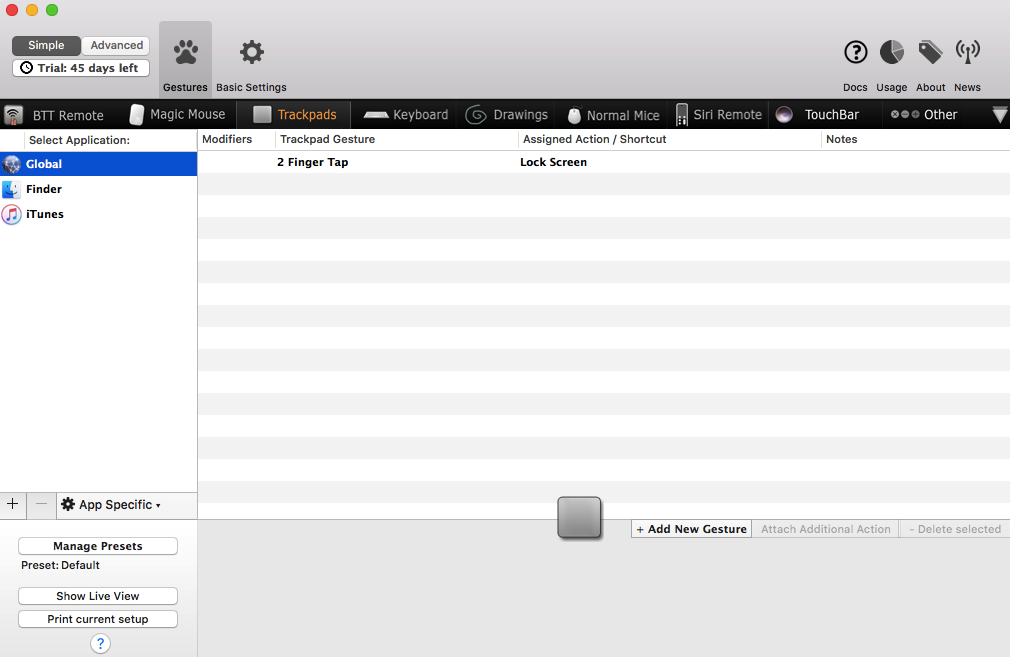Select iTunes in the application list
The image size is (1010, 657).
45,214
